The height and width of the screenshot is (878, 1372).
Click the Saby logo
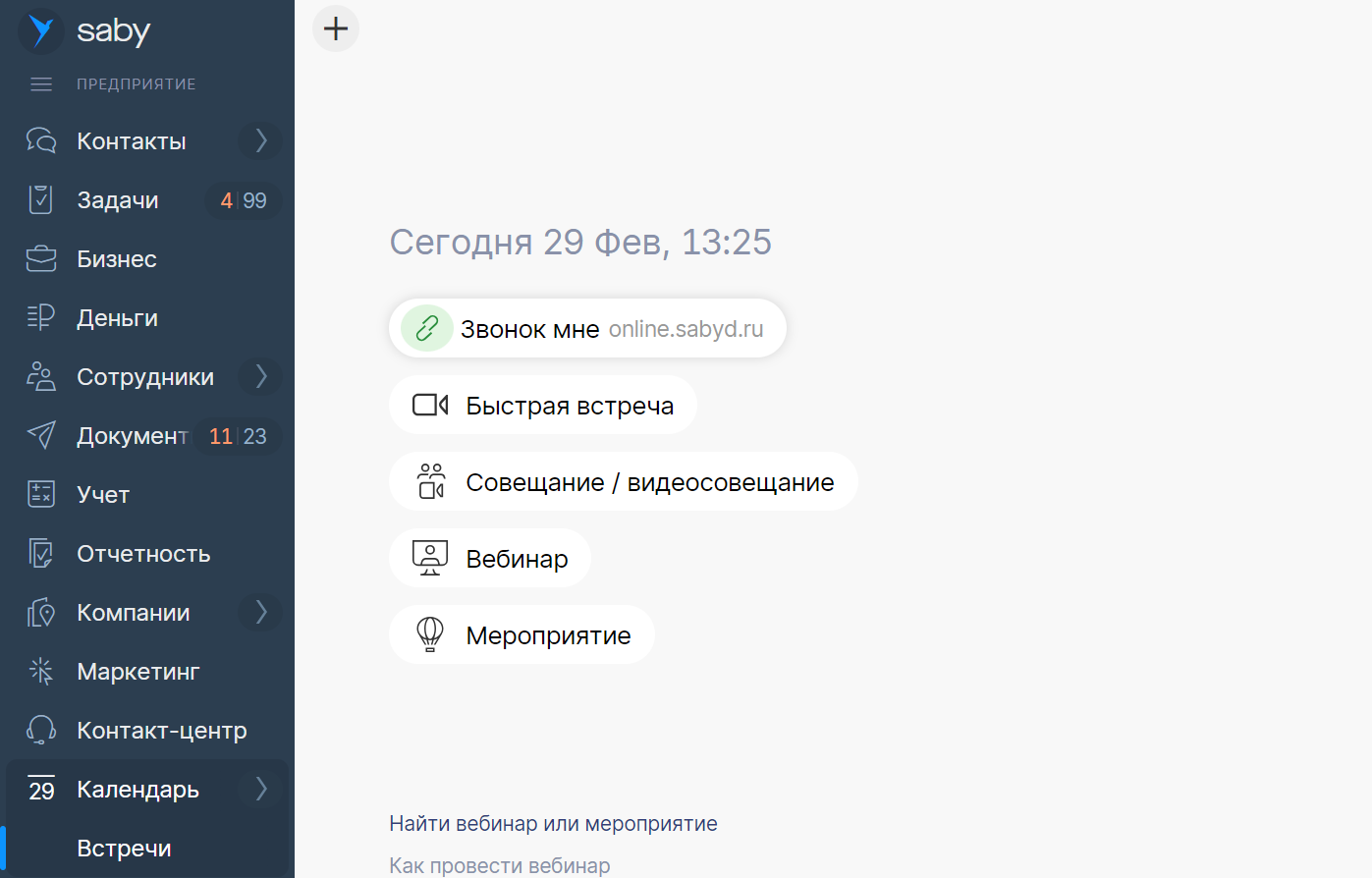[x=39, y=29]
